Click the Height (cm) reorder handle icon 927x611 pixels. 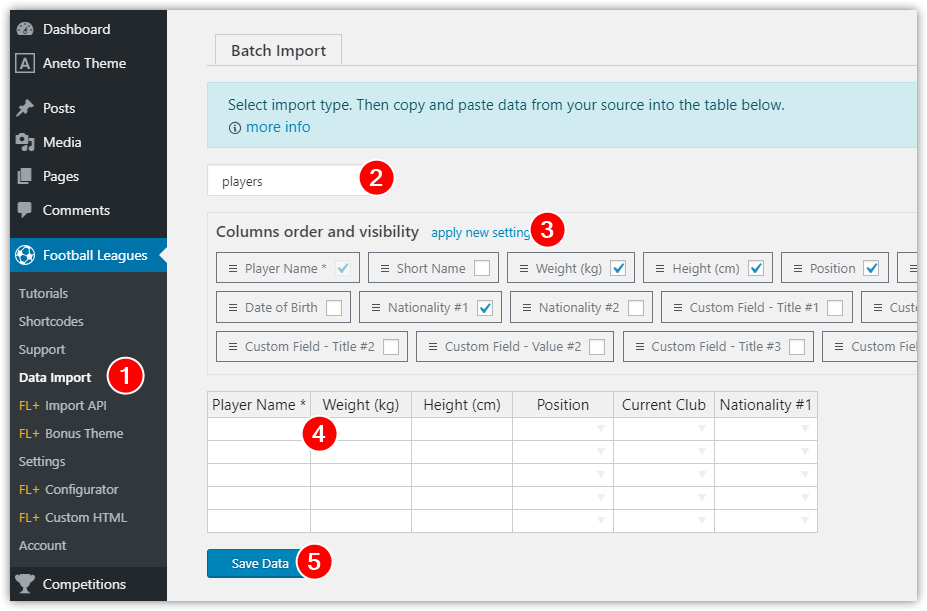coord(660,269)
